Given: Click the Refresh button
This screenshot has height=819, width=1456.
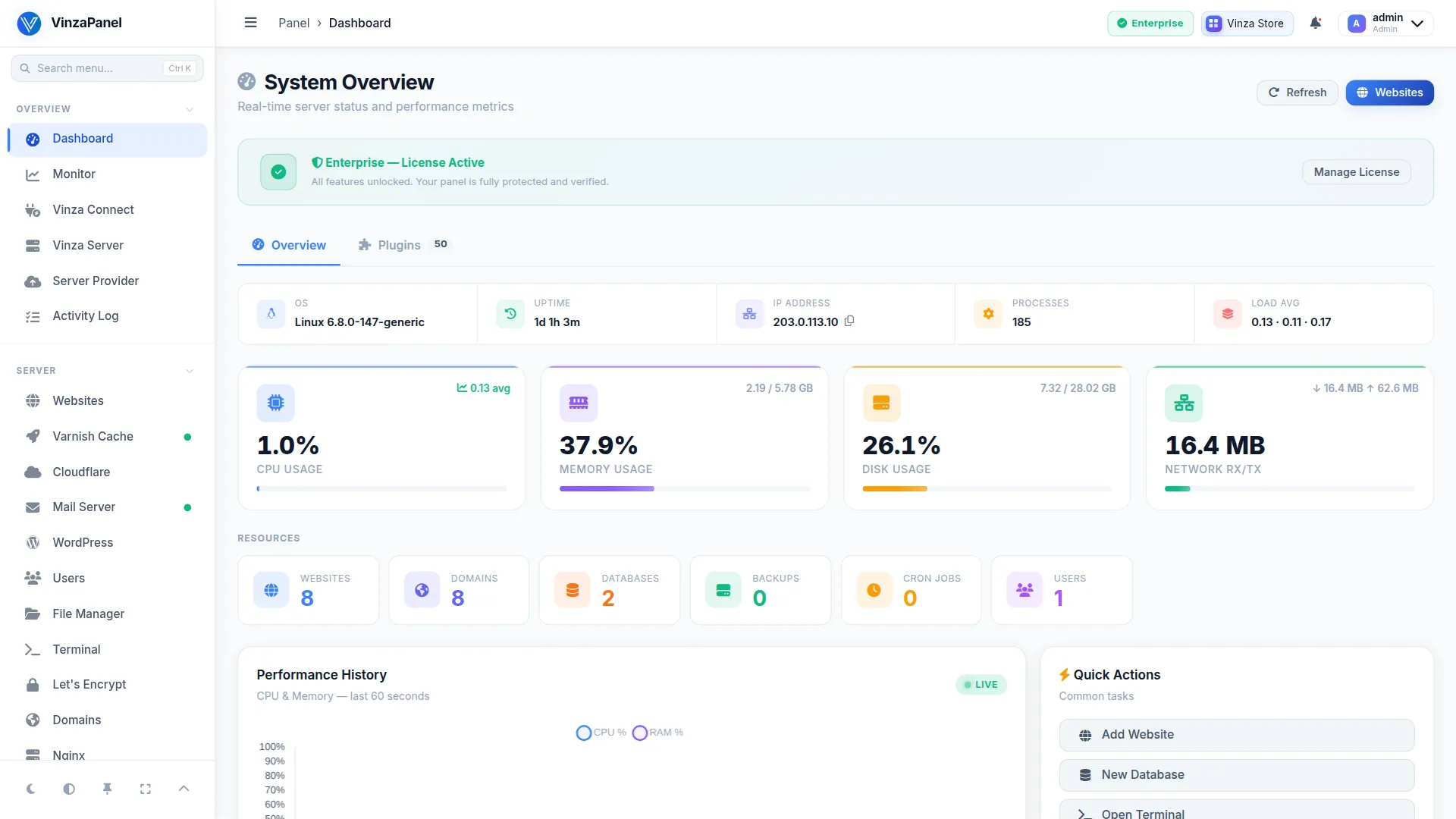Looking at the screenshot, I should click(1298, 93).
